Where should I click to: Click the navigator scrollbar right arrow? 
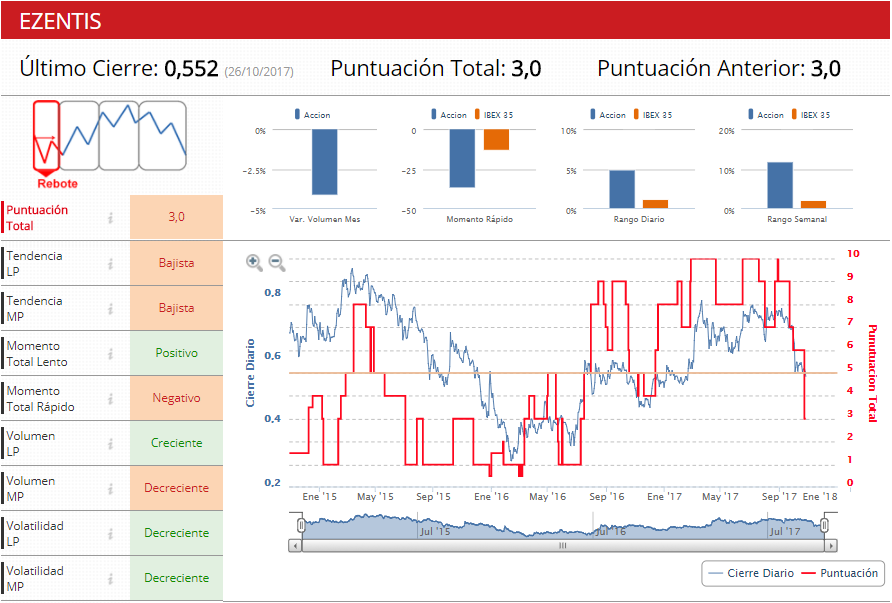click(831, 546)
